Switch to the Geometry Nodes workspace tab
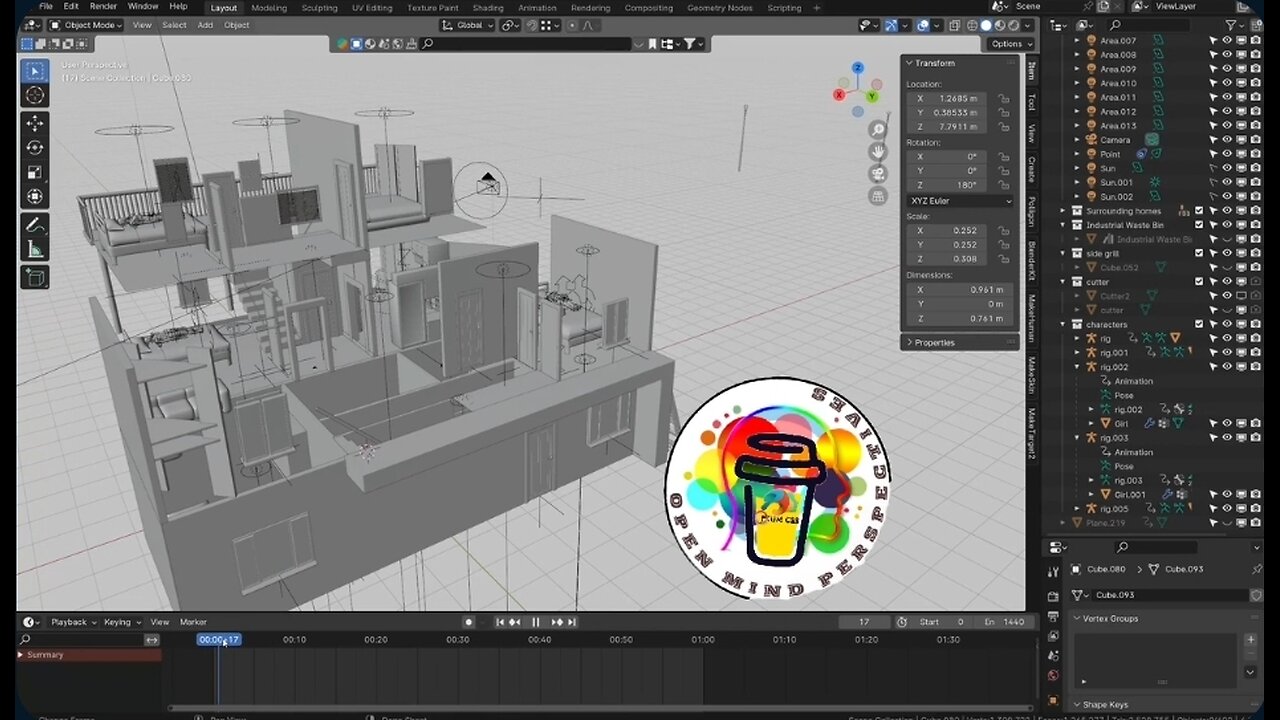The width and height of the screenshot is (1280, 720). pyautogui.click(x=720, y=7)
